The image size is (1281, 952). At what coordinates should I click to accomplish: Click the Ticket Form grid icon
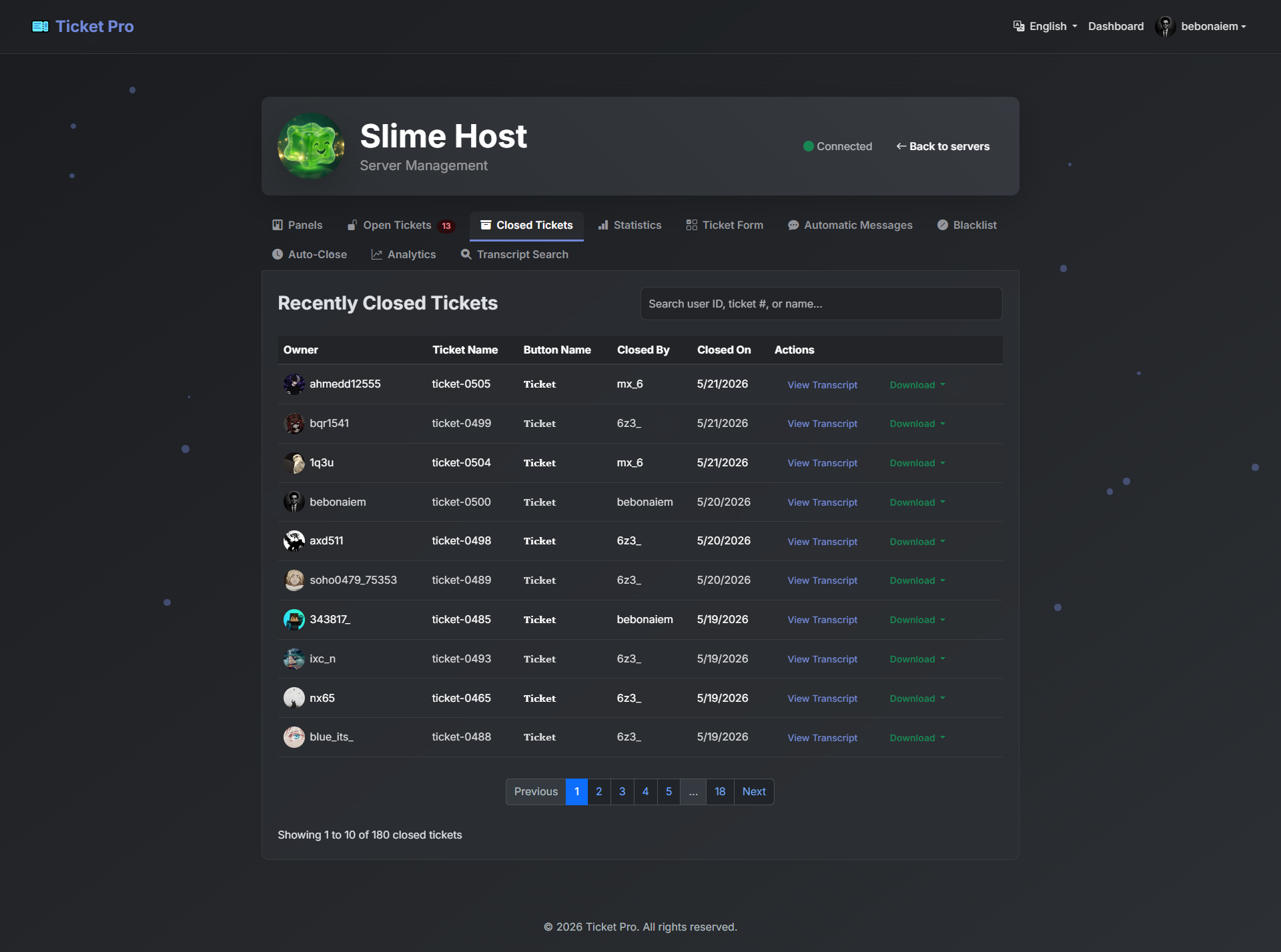point(692,225)
